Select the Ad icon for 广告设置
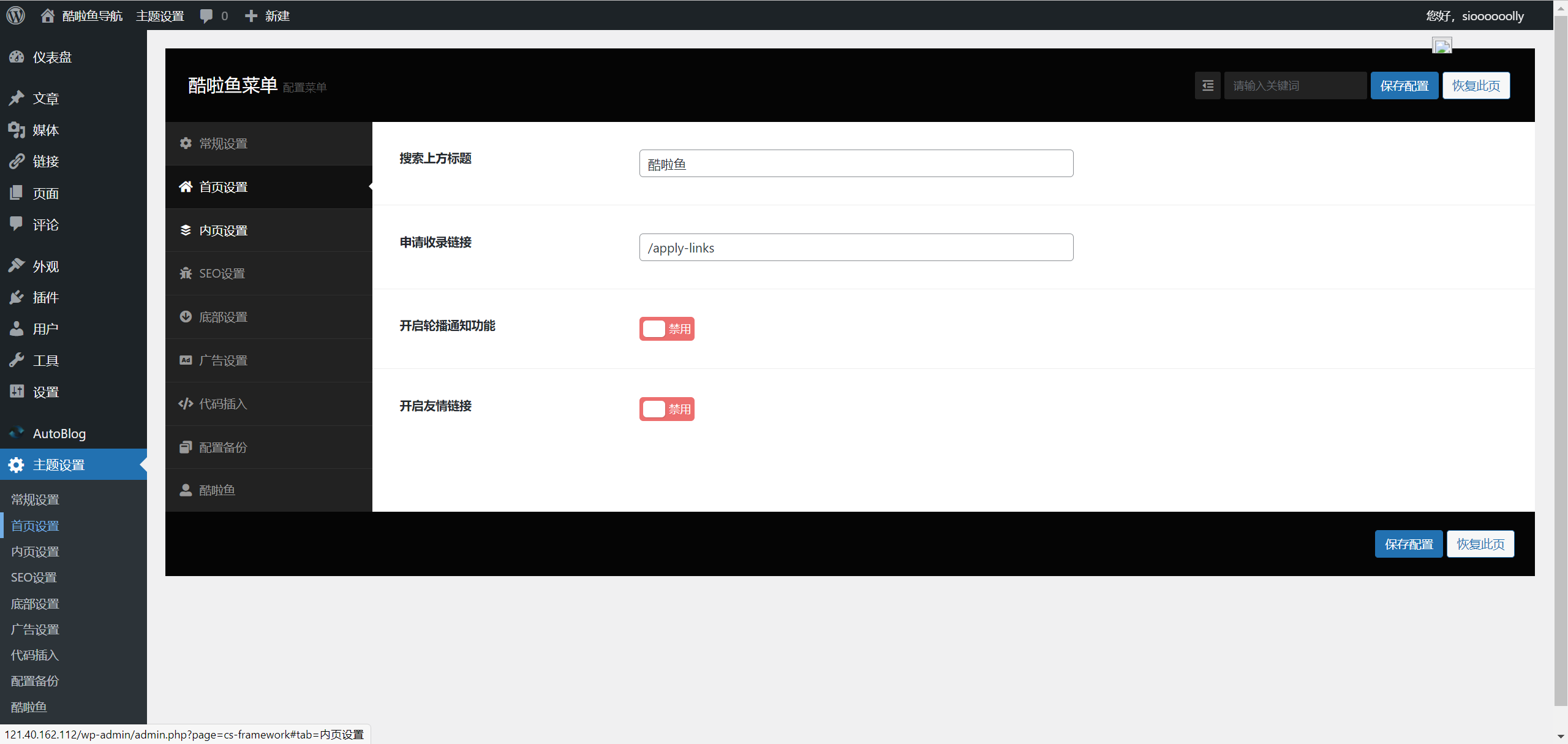Viewport: 1568px width, 744px height. (x=186, y=360)
